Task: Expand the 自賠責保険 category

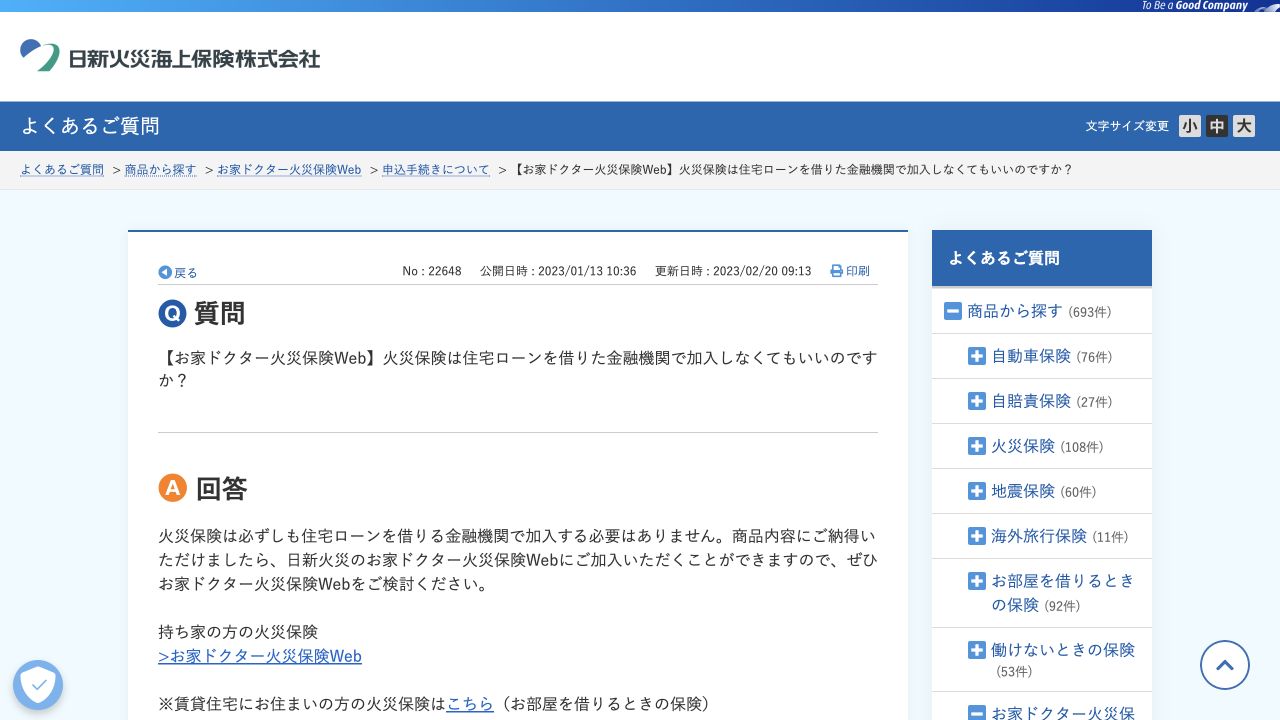Action: click(977, 401)
